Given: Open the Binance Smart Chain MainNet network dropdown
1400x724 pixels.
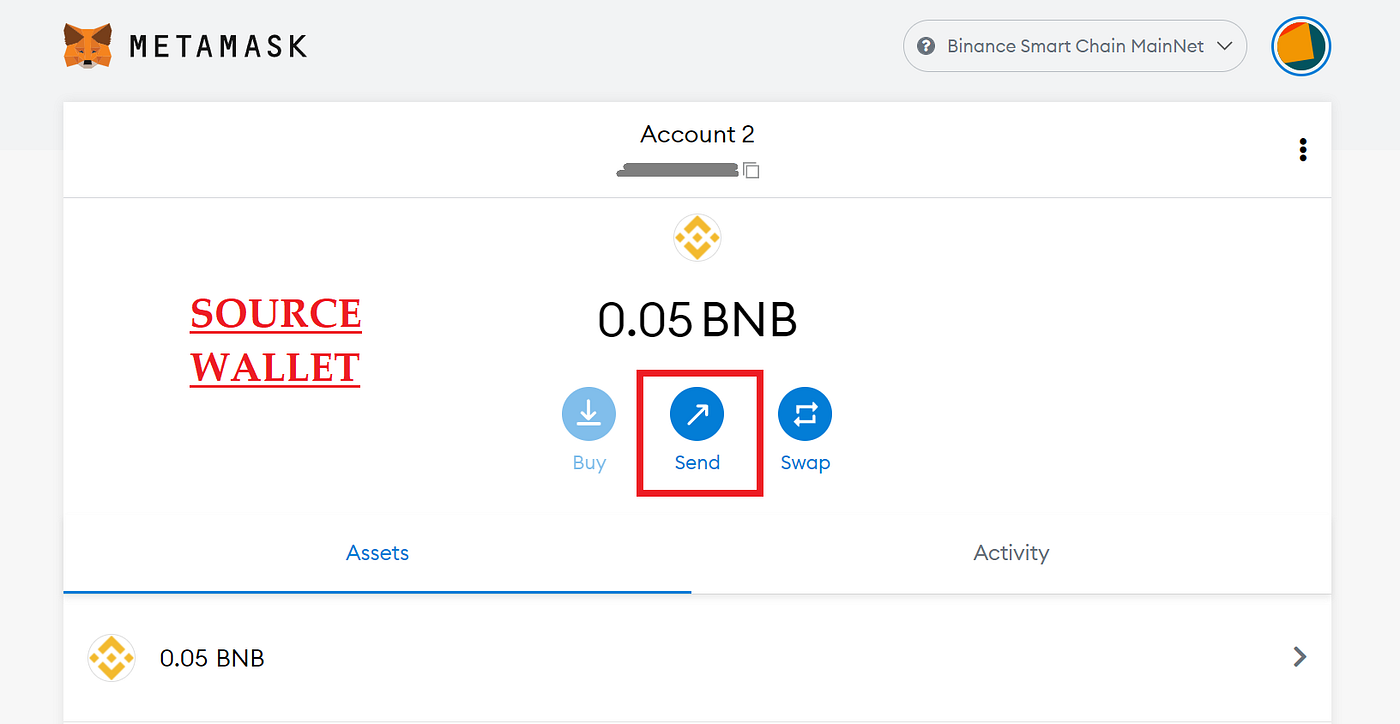Looking at the screenshot, I should [x=1075, y=46].
